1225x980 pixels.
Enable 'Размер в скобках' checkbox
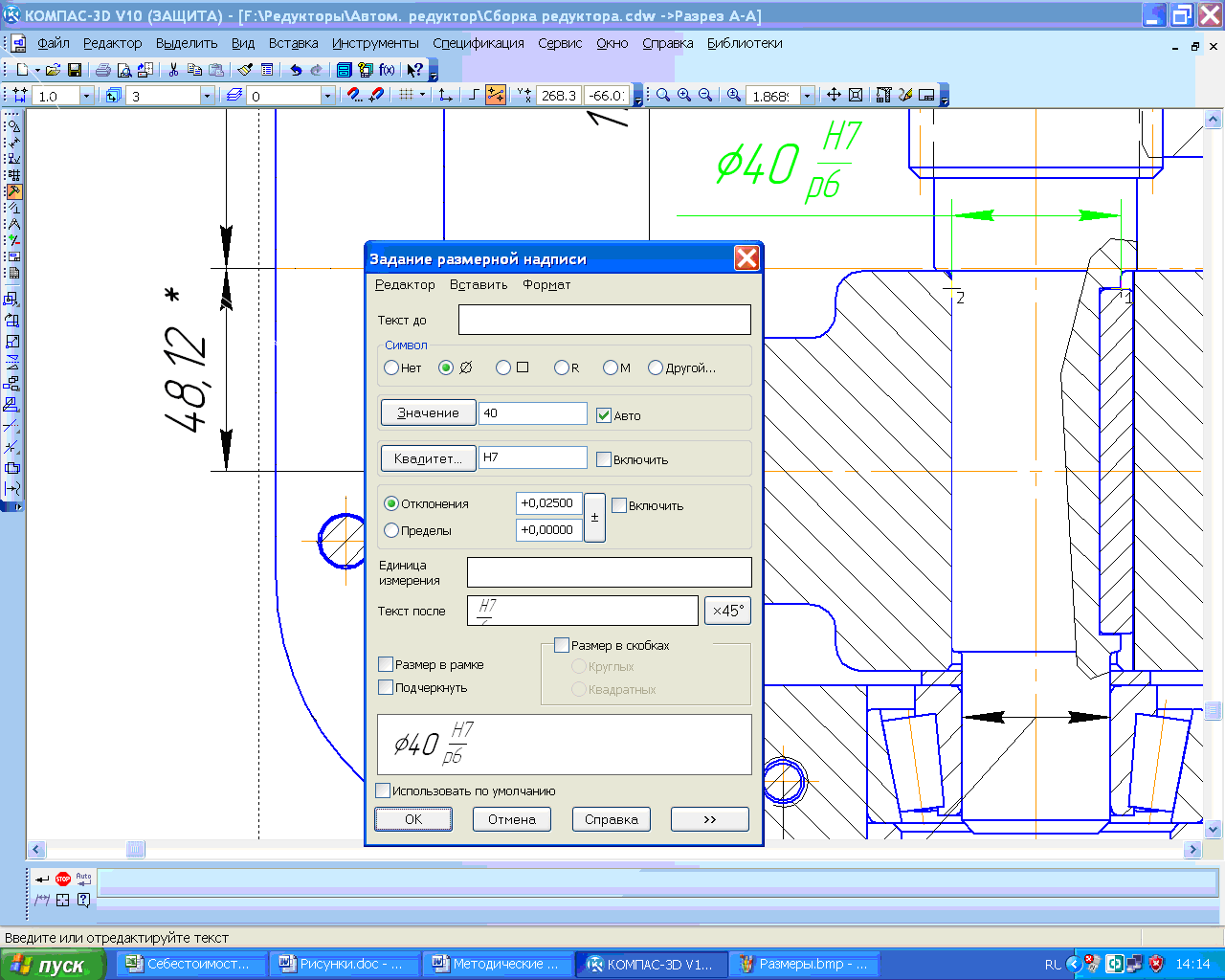(563, 645)
